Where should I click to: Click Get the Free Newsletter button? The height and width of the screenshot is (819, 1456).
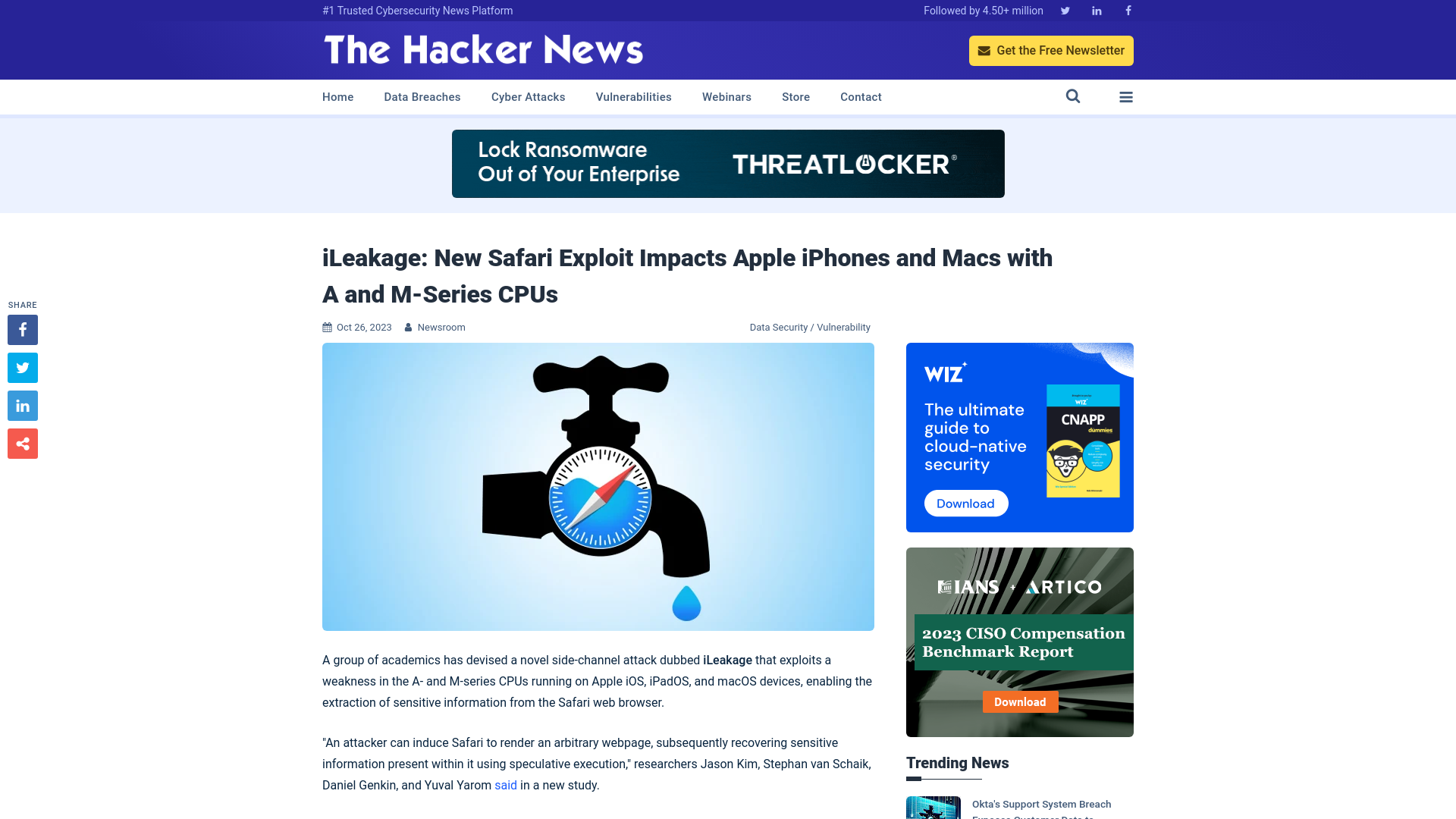point(1051,50)
